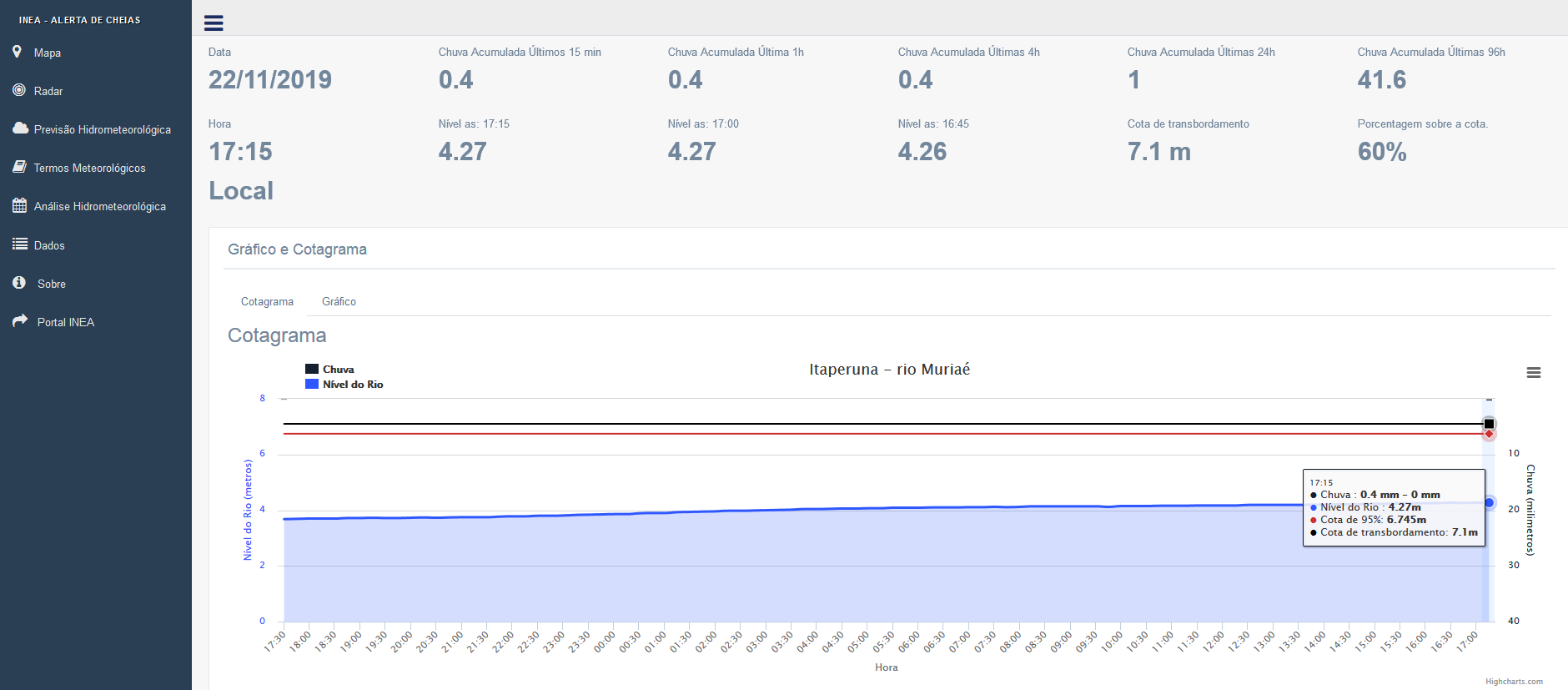Viewport: 1568px width, 690px height.
Task: Click the INEA - Alerta de Cheias title
Action: tap(80, 20)
